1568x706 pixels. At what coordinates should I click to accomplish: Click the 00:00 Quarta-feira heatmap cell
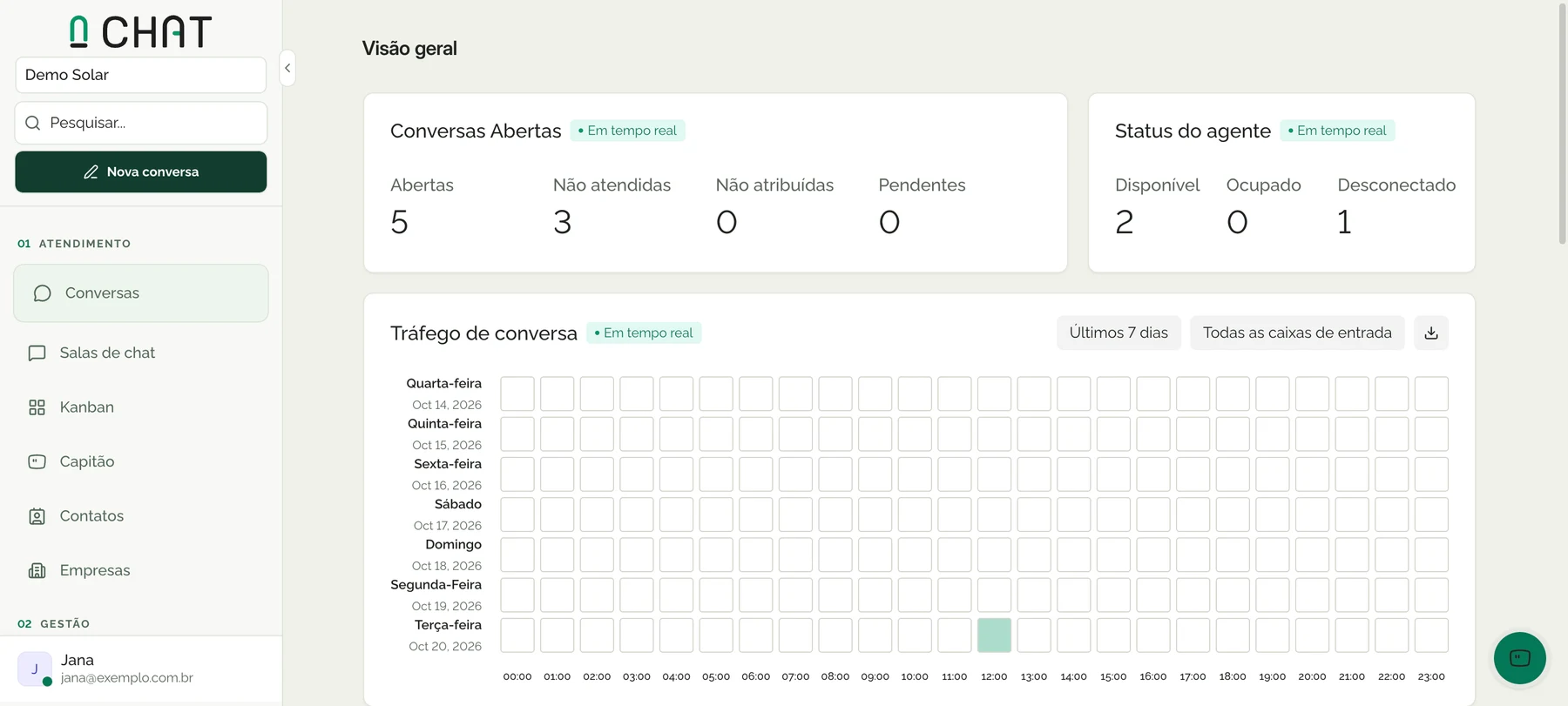point(517,393)
